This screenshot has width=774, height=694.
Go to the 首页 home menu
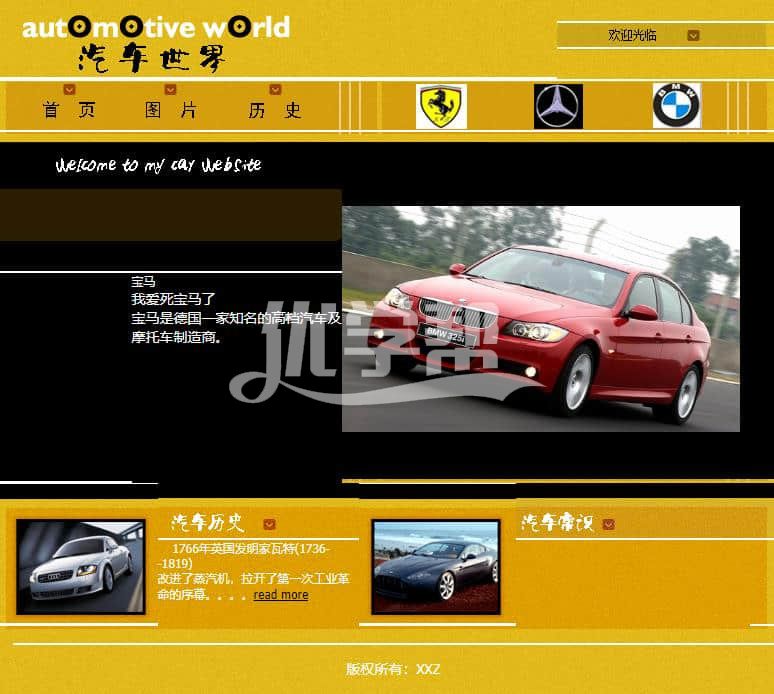pyautogui.click(x=69, y=111)
